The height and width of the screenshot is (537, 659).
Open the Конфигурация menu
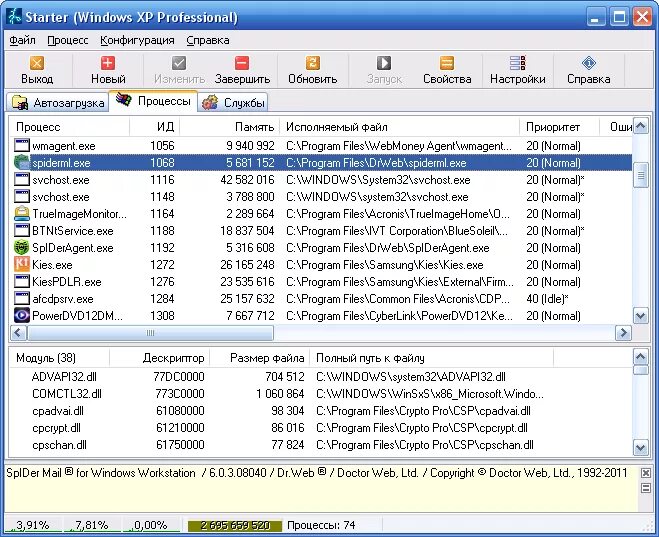137,40
